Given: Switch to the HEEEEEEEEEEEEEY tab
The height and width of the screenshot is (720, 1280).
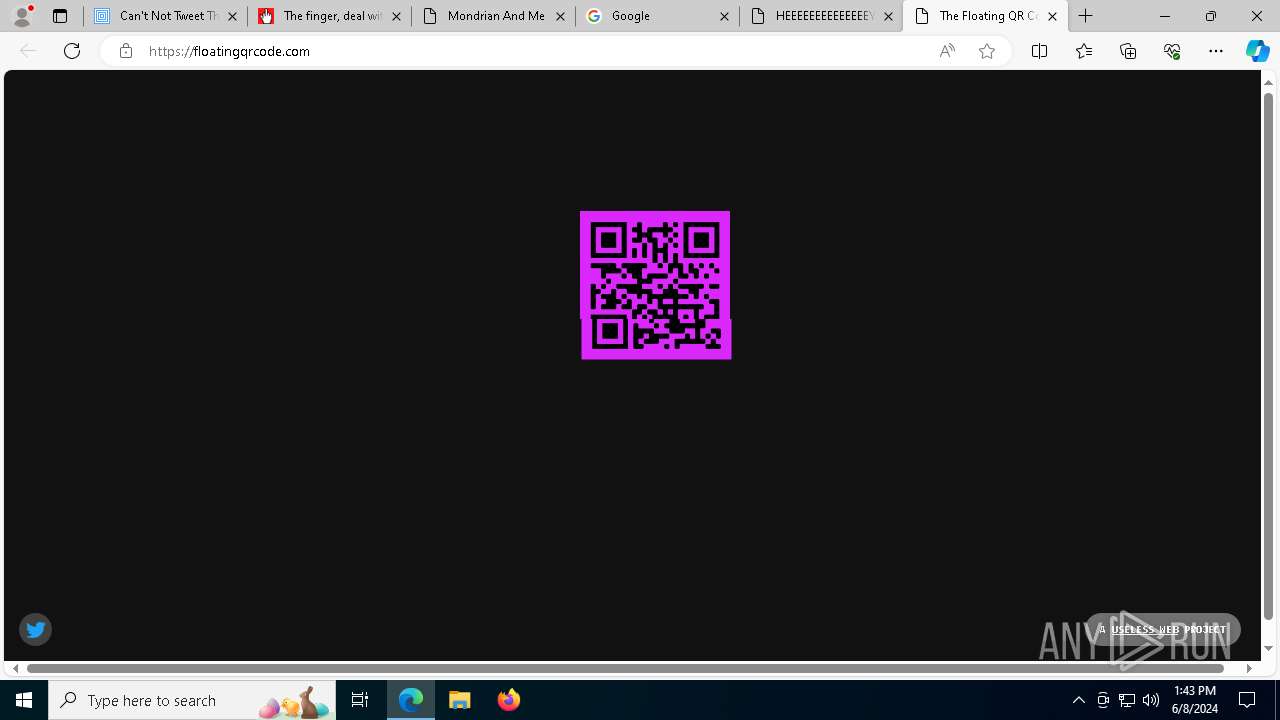Looking at the screenshot, I should click(x=821, y=16).
